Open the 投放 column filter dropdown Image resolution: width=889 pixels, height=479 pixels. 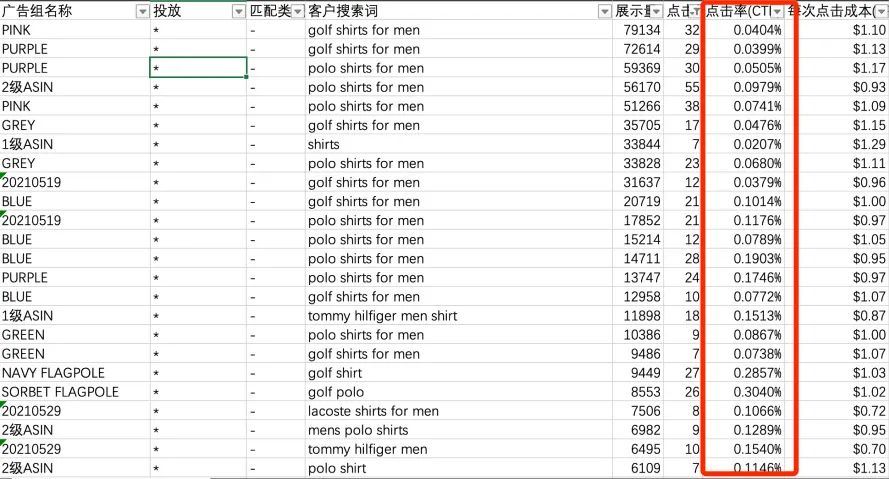pos(239,11)
